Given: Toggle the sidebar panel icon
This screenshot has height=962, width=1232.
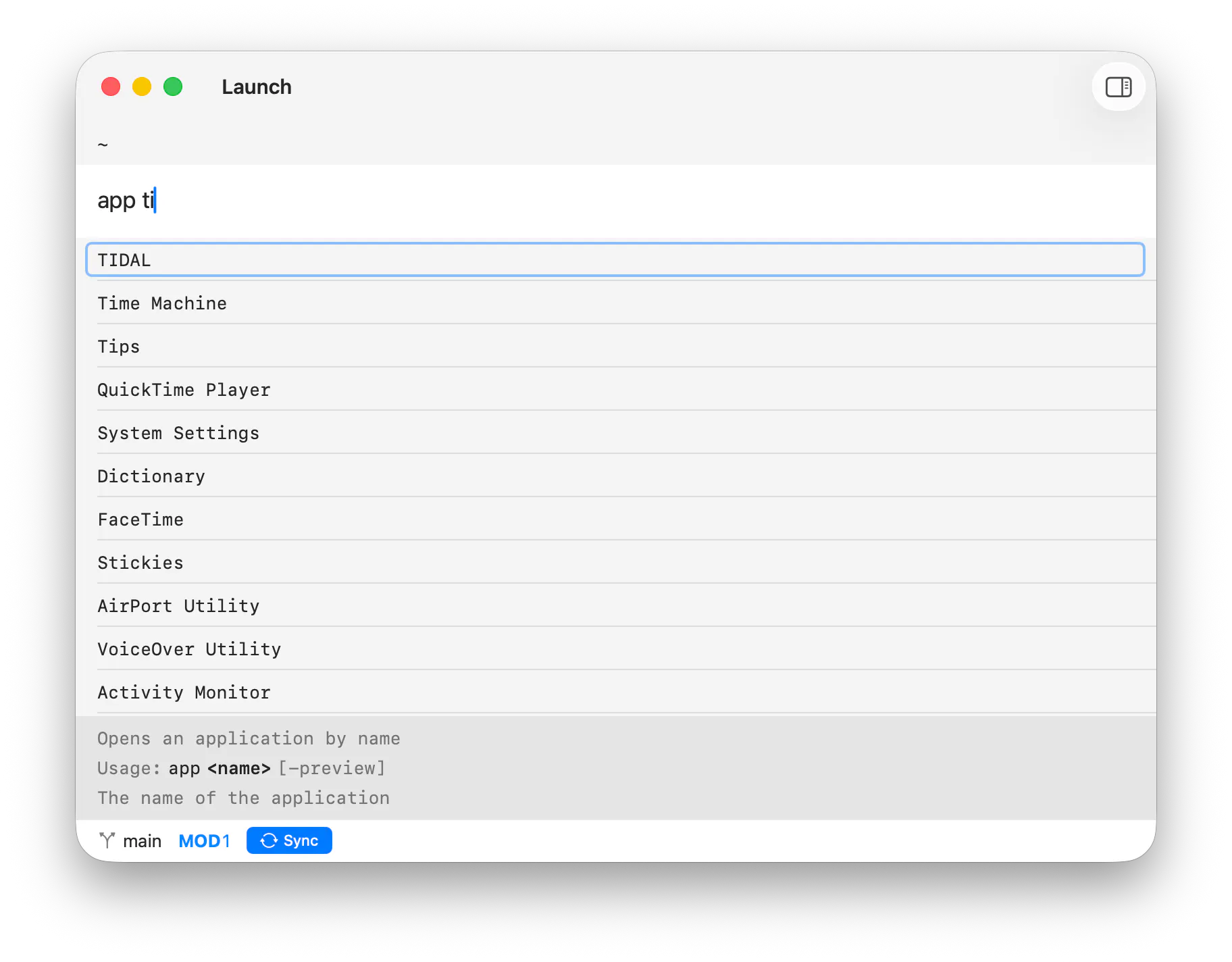Looking at the screenshot, I should 1118,87.
